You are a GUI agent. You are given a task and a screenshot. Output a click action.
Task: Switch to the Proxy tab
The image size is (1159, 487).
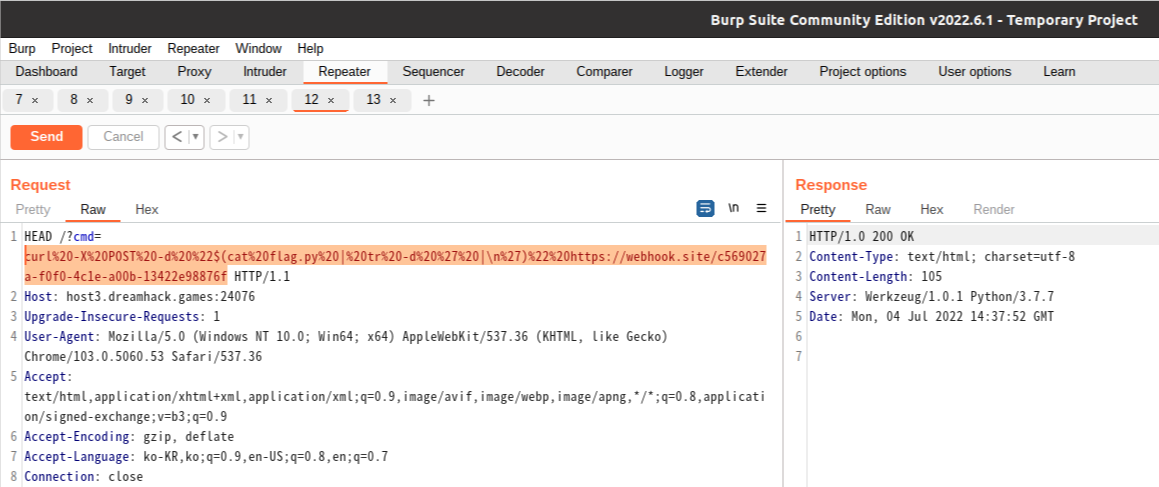[194, 72]
